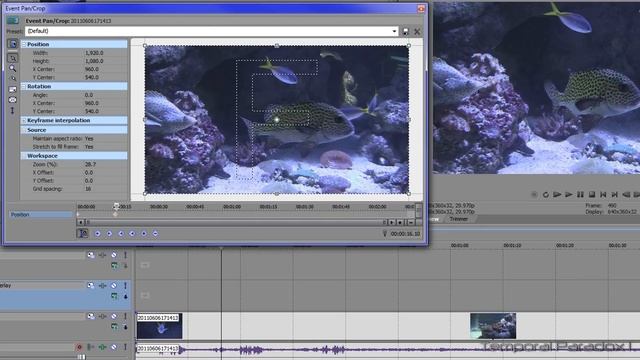Click keyframe timeline scrollbar right arrow
Screen dimensions: 640x360
[x=392, y=222]
